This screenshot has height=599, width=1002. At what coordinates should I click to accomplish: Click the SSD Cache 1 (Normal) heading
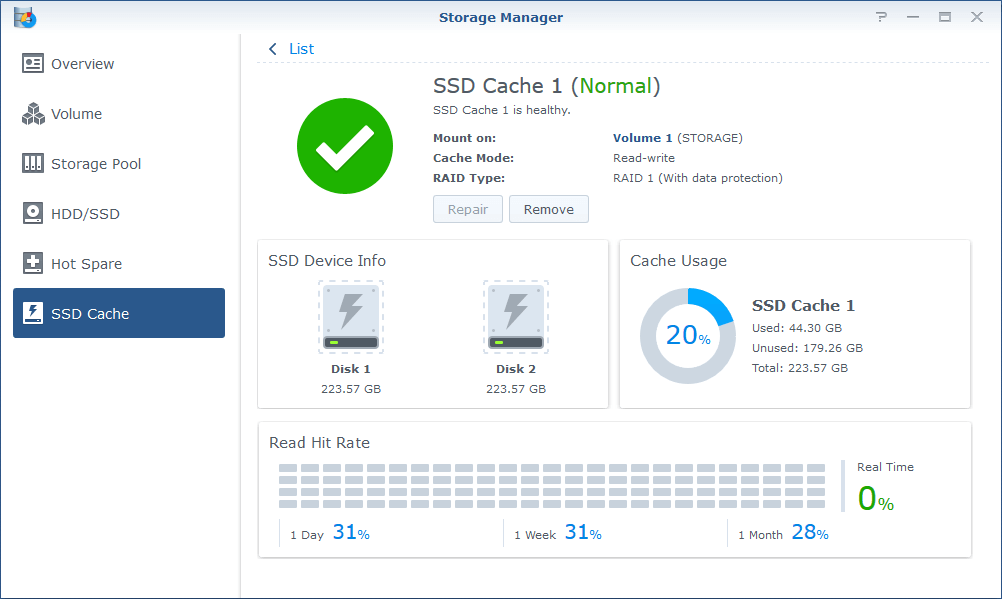[x=546, y=86]
